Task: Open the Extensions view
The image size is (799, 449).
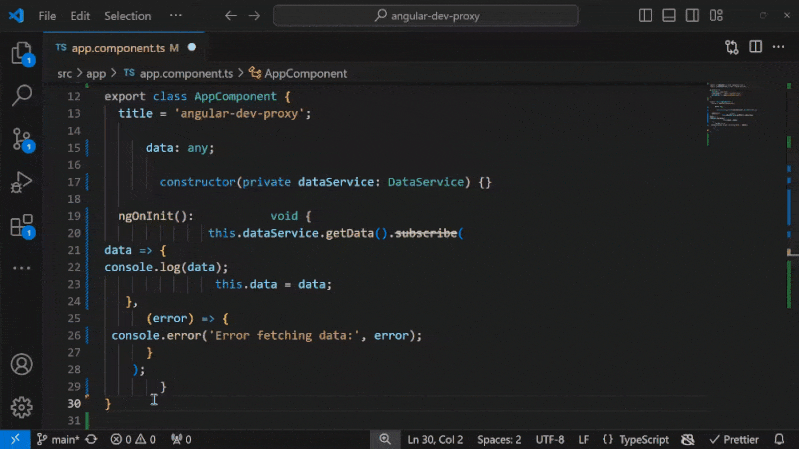Action: click(21, 226)
